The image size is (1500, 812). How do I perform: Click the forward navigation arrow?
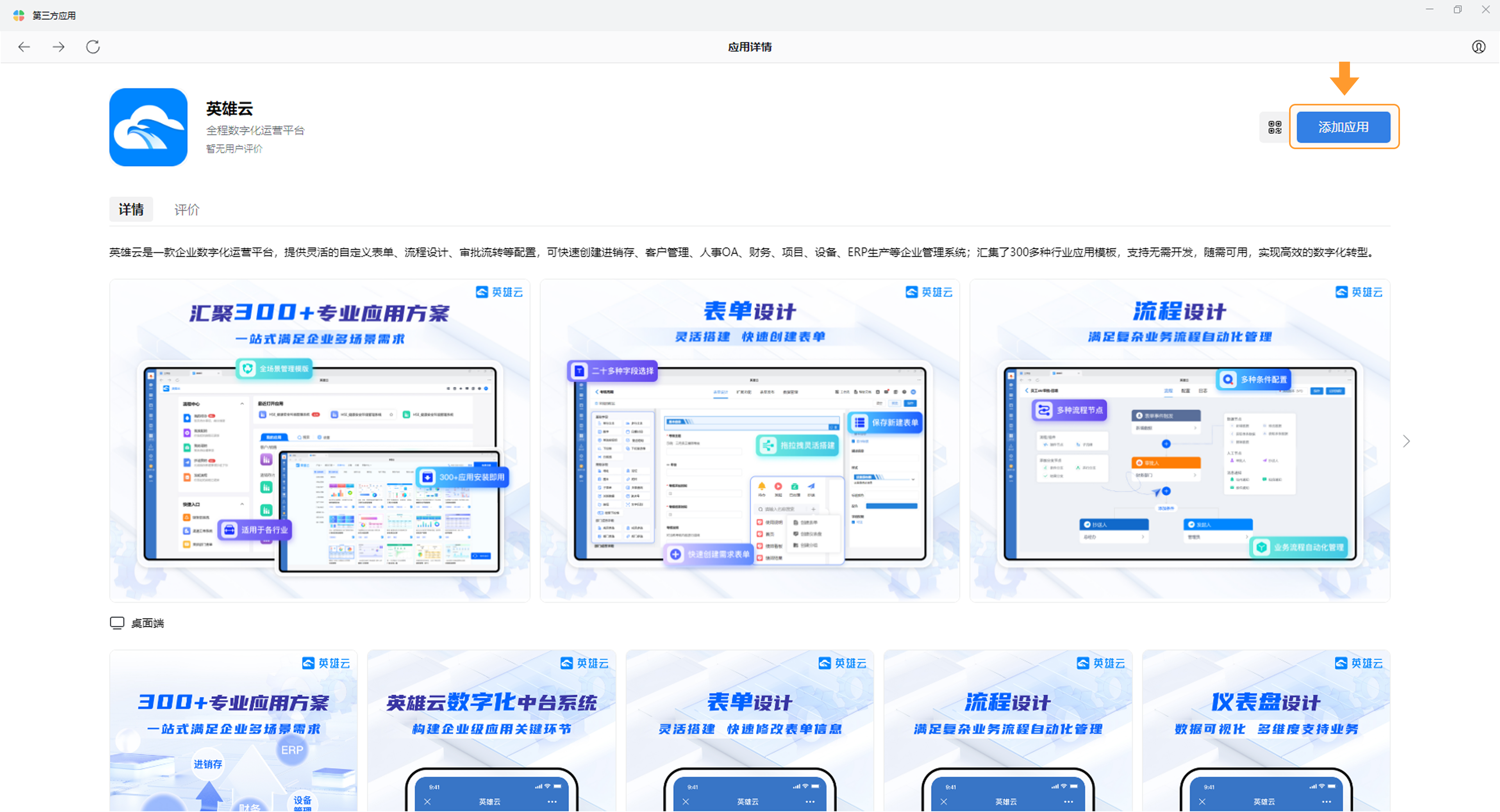coord(58,46)
